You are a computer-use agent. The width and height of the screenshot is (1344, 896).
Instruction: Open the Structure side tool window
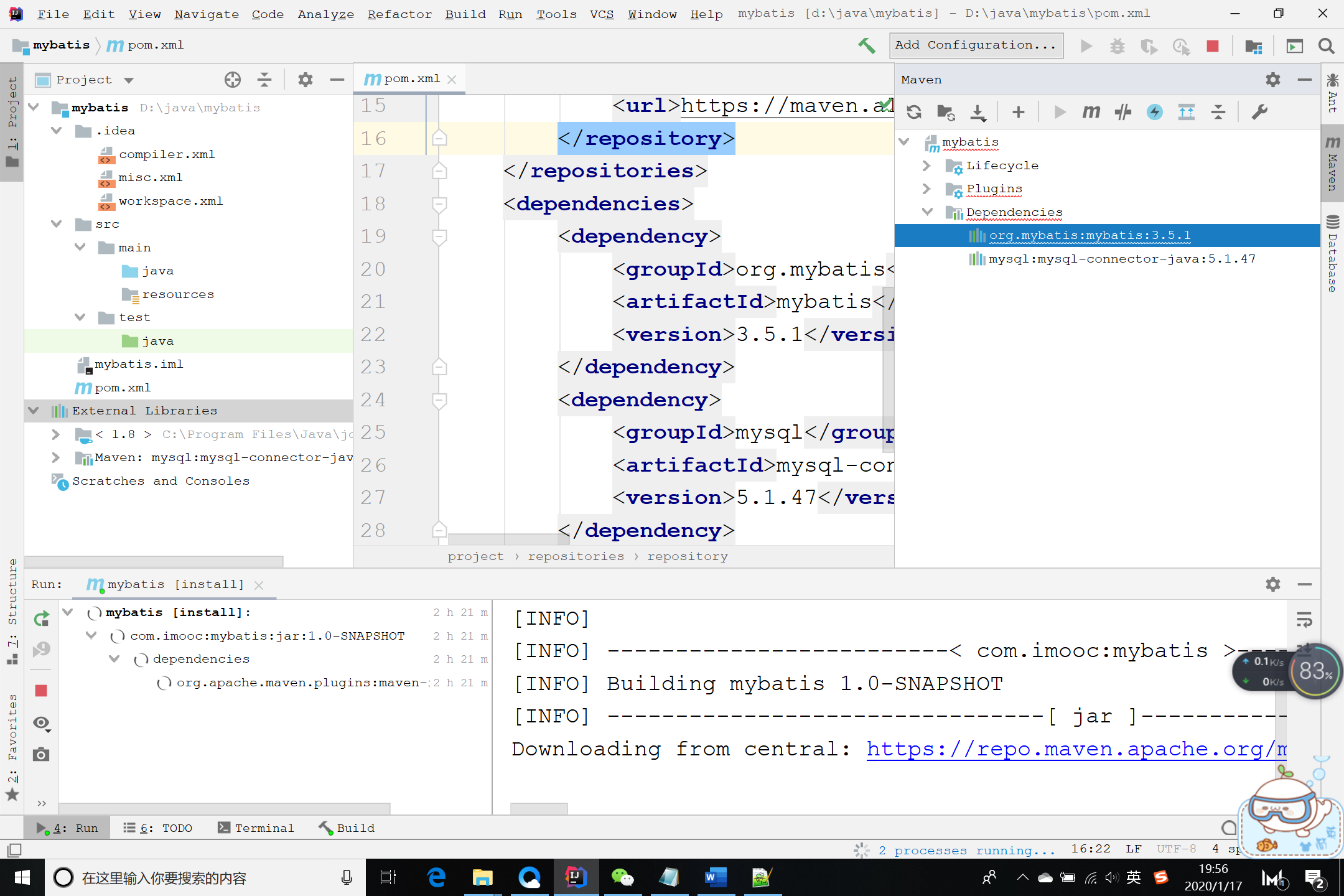click(12, 612)
